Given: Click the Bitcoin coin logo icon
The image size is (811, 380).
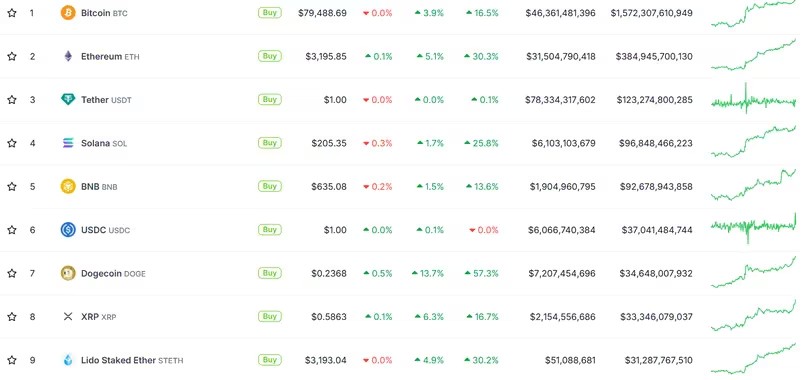Looking at the screenshot, I should (x=68, y=13).
